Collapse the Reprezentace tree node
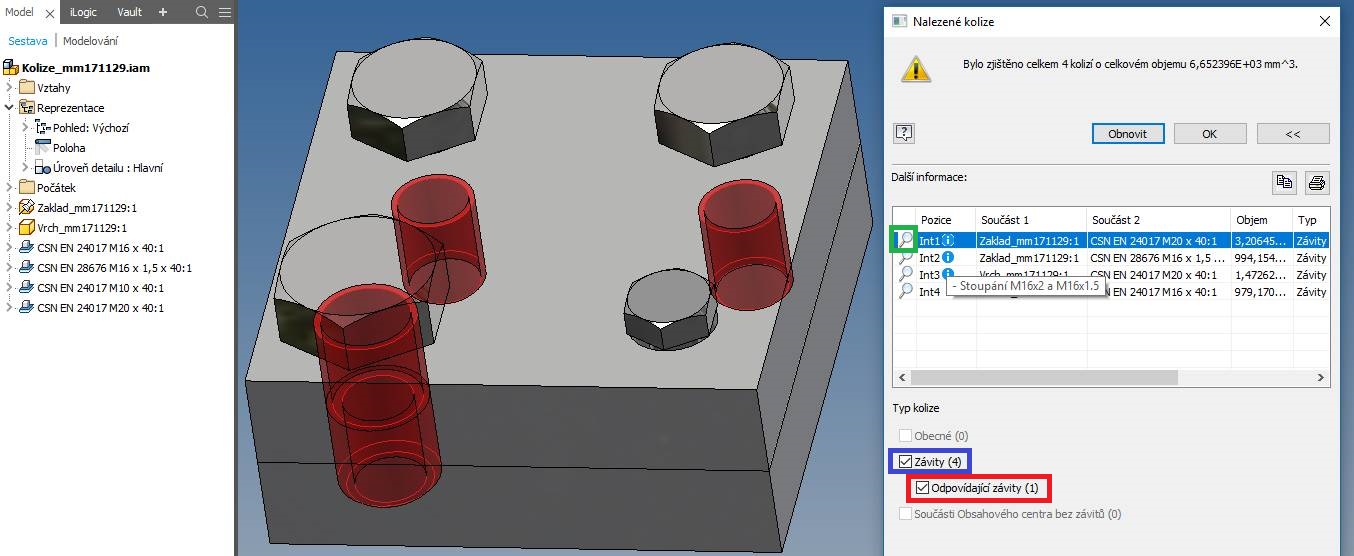 pos(9,108)
